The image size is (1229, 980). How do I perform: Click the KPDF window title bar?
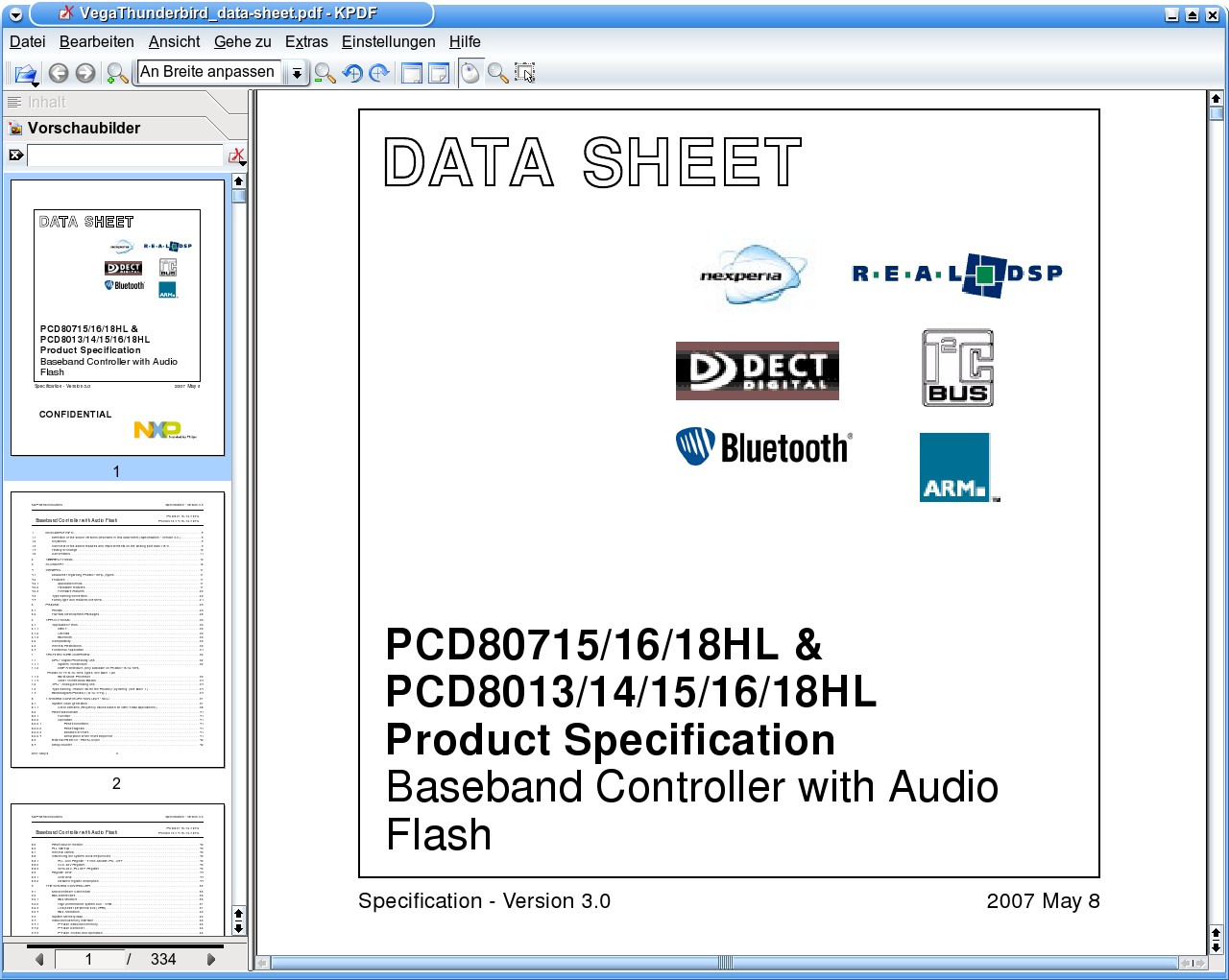(x=230, y=13)
